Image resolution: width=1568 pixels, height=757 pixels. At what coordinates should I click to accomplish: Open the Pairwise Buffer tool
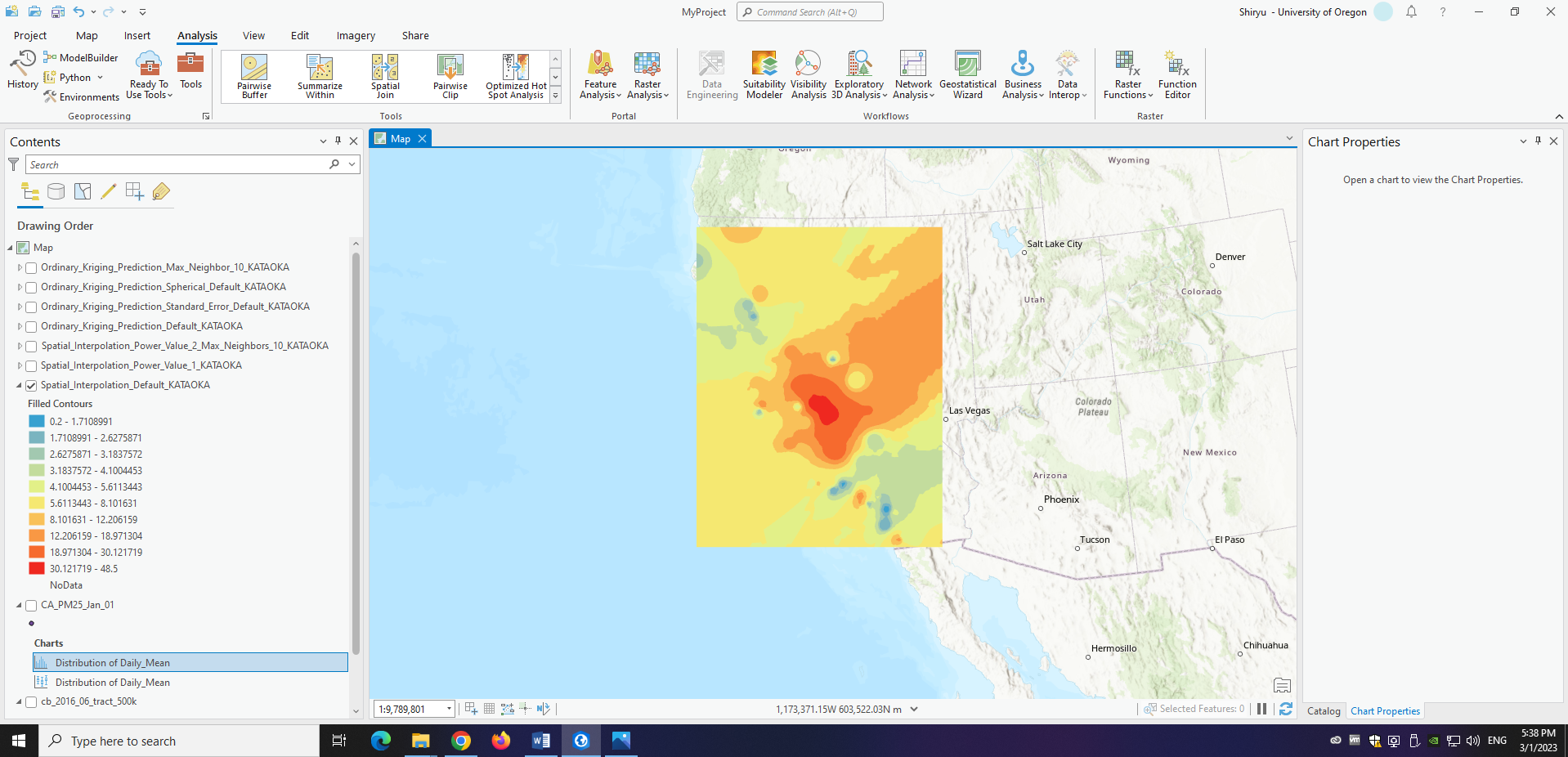pos(253,75)
